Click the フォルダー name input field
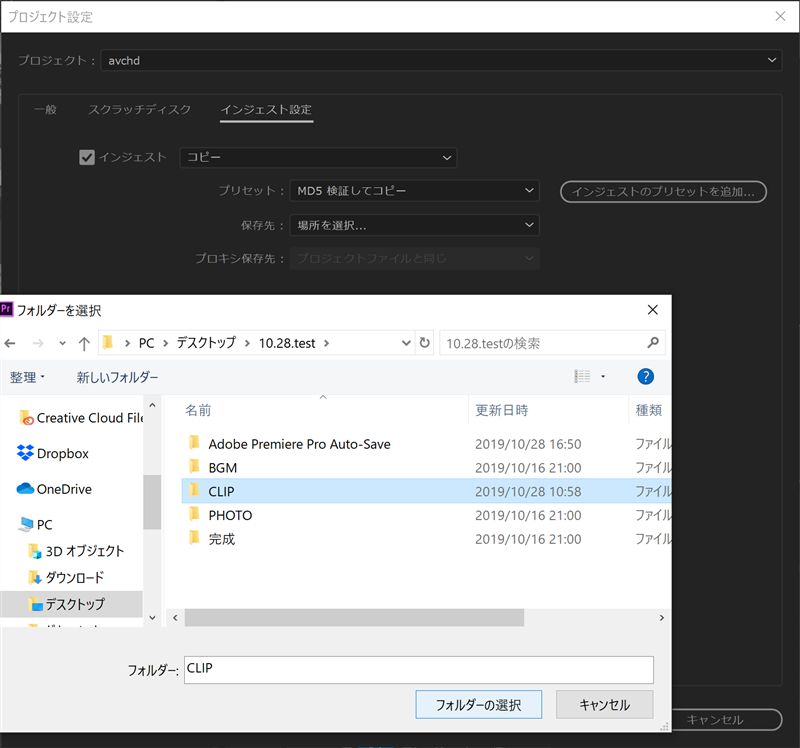 [419, 669]
